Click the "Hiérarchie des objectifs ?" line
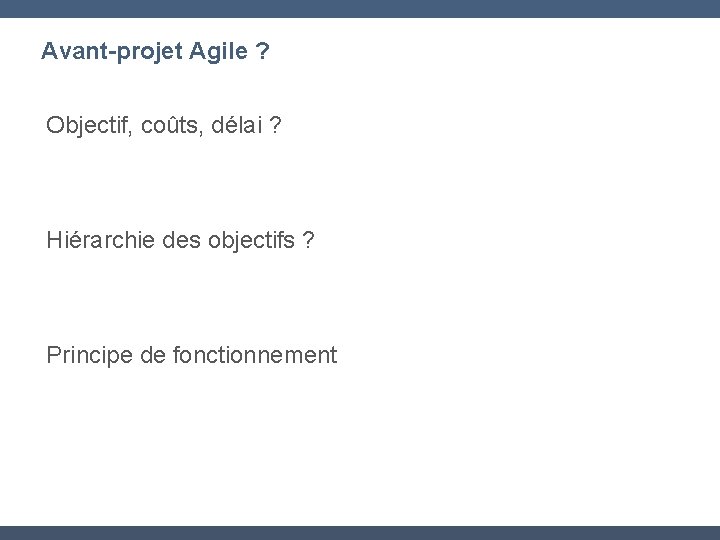The width and height of the screenshot is (720, 540). [x=180, y=240]
